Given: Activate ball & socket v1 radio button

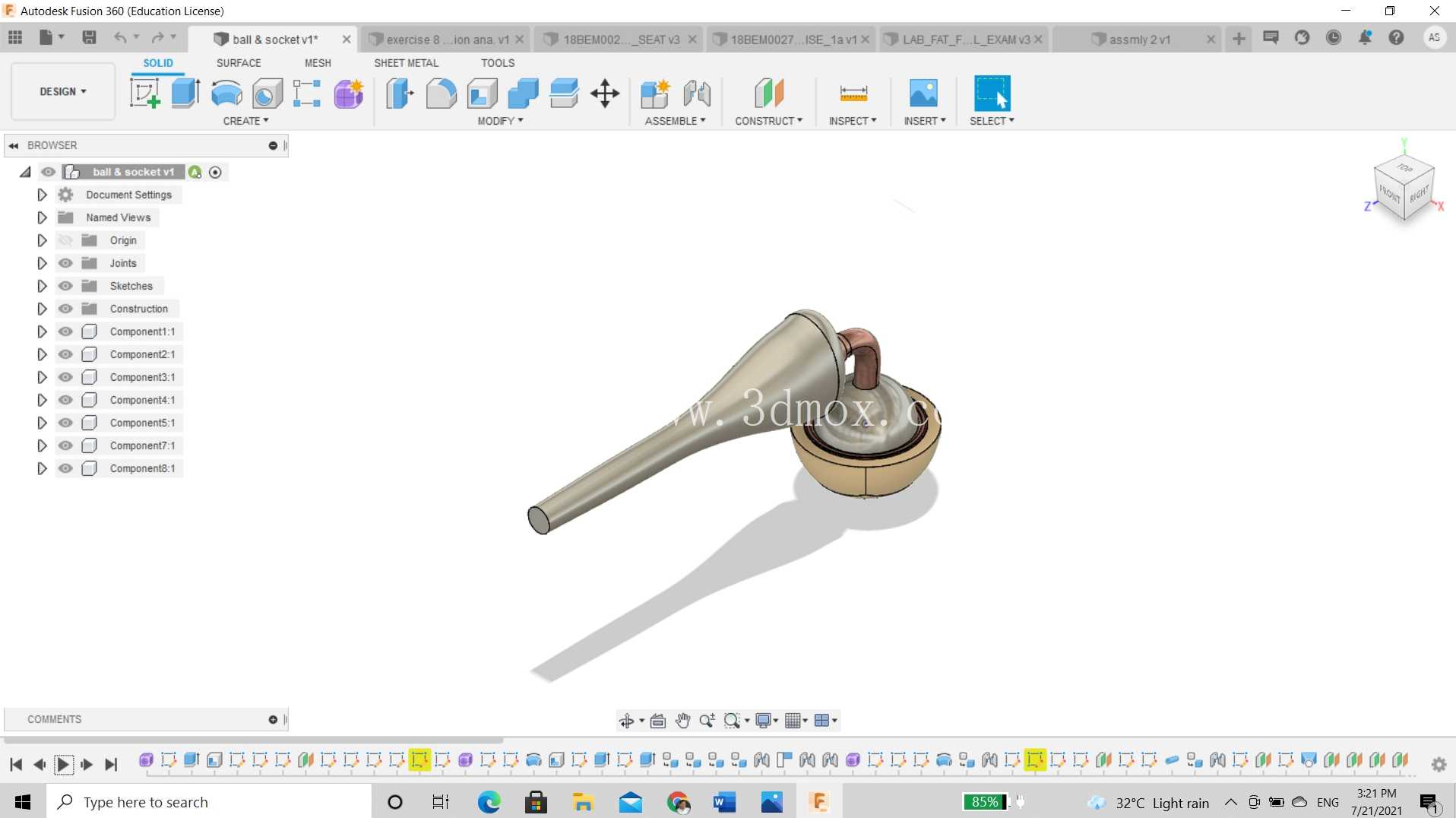Looking at the screenshot, I should tap(216, 173).
